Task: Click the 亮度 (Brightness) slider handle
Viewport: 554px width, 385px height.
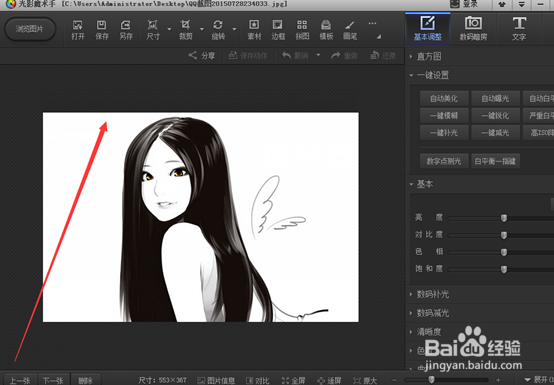Action: 504,218
